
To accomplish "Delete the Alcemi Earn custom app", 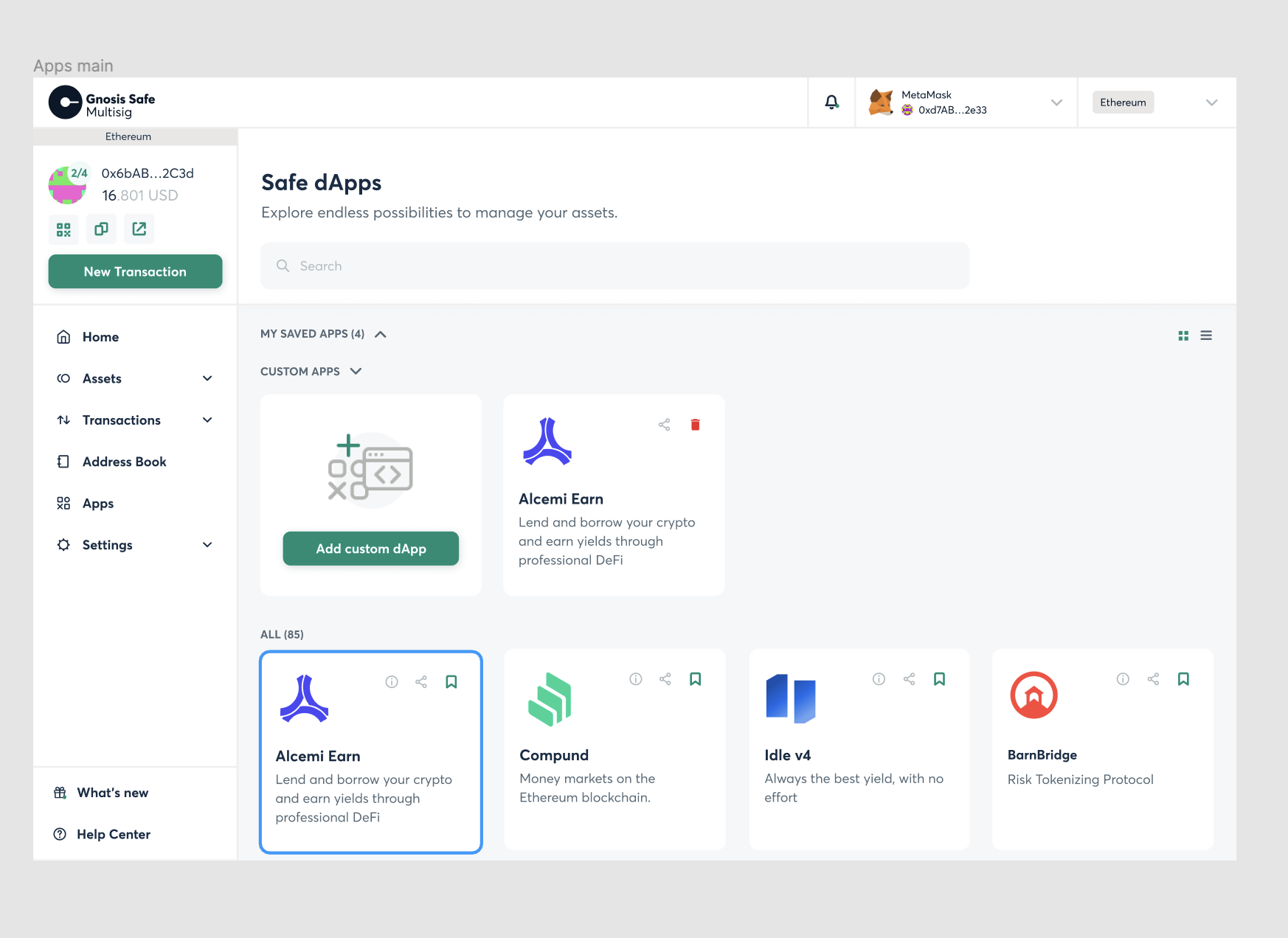I will click(x=694, y=424).
